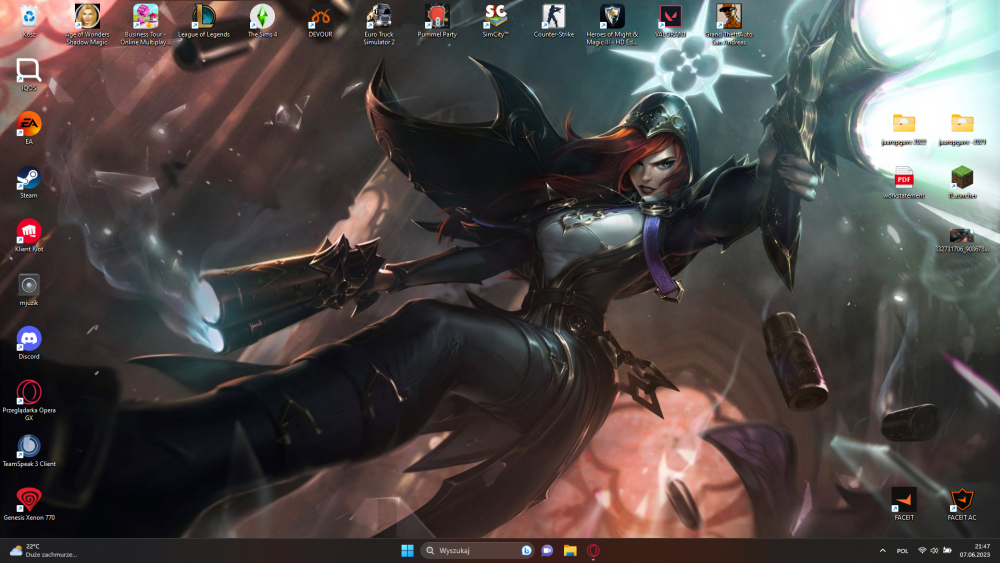
Task: Select the TLauncher Minecraft block icon
Action: [962, 182]
